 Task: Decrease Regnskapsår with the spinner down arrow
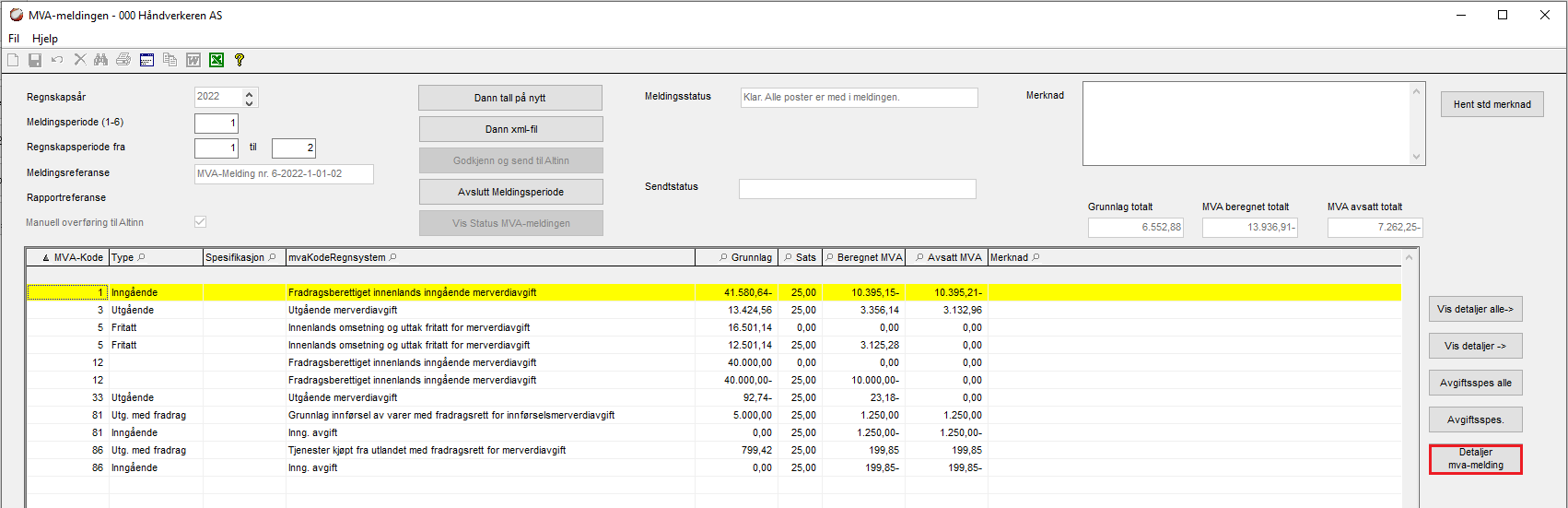click(250, 102)
